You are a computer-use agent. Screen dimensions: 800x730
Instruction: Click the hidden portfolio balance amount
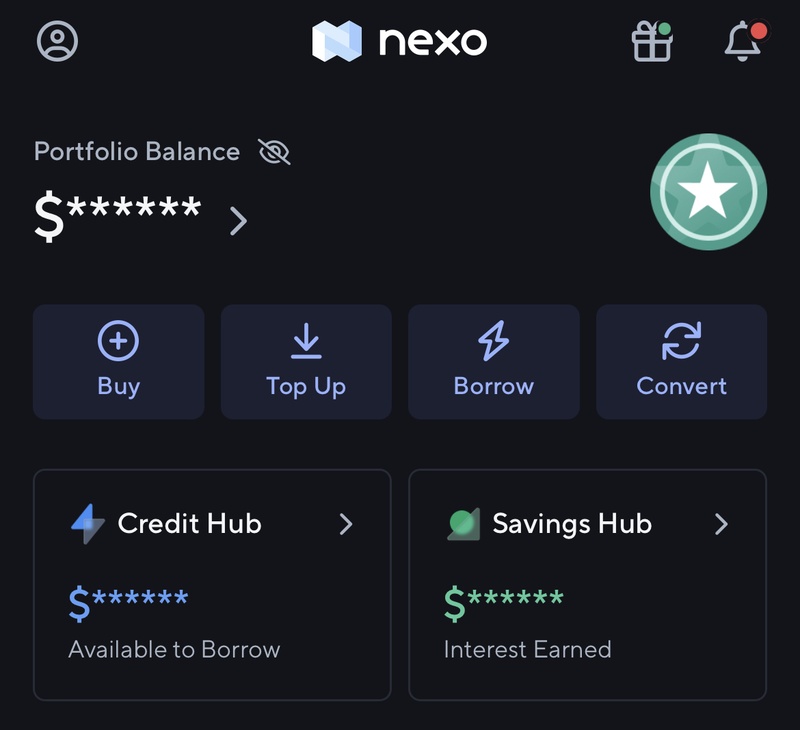118,216
